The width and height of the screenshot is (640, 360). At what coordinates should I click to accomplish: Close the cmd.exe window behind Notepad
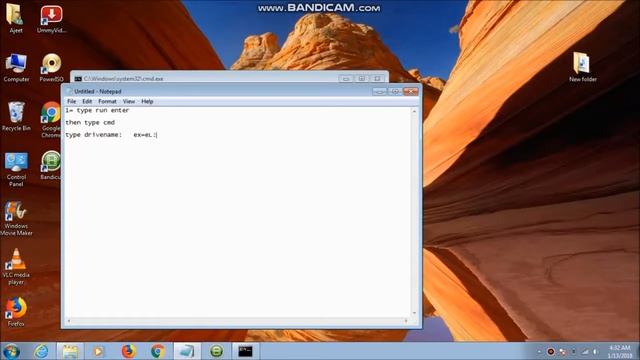(x=377, y=78)
